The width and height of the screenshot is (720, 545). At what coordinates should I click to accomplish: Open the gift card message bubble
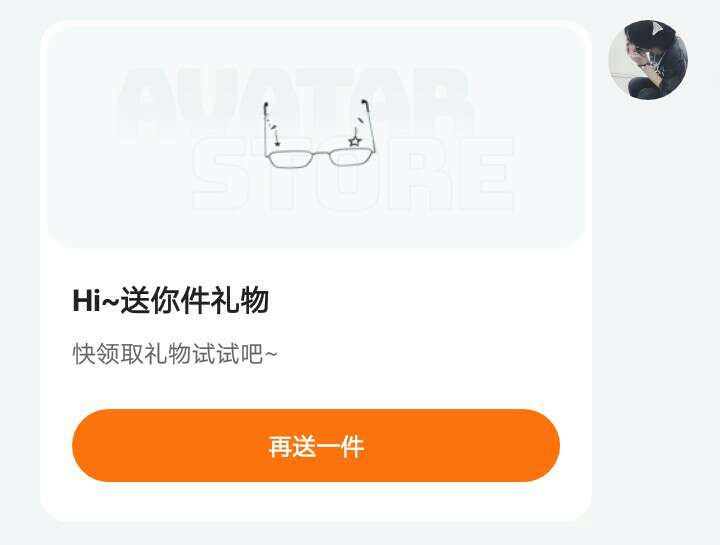(316, 271)
